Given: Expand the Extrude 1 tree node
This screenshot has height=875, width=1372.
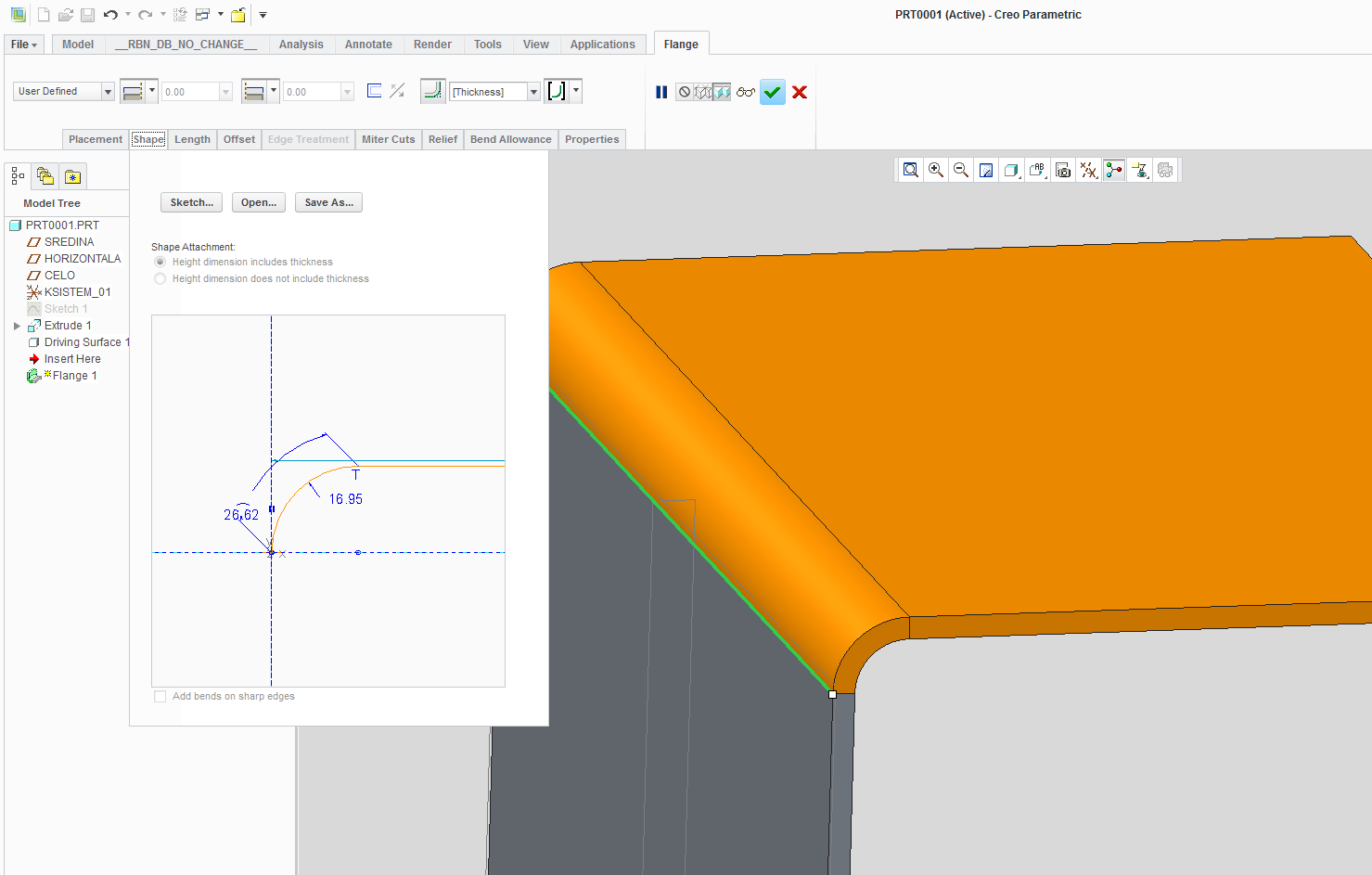Looking at the screenshot, I should tap(17, 326).
